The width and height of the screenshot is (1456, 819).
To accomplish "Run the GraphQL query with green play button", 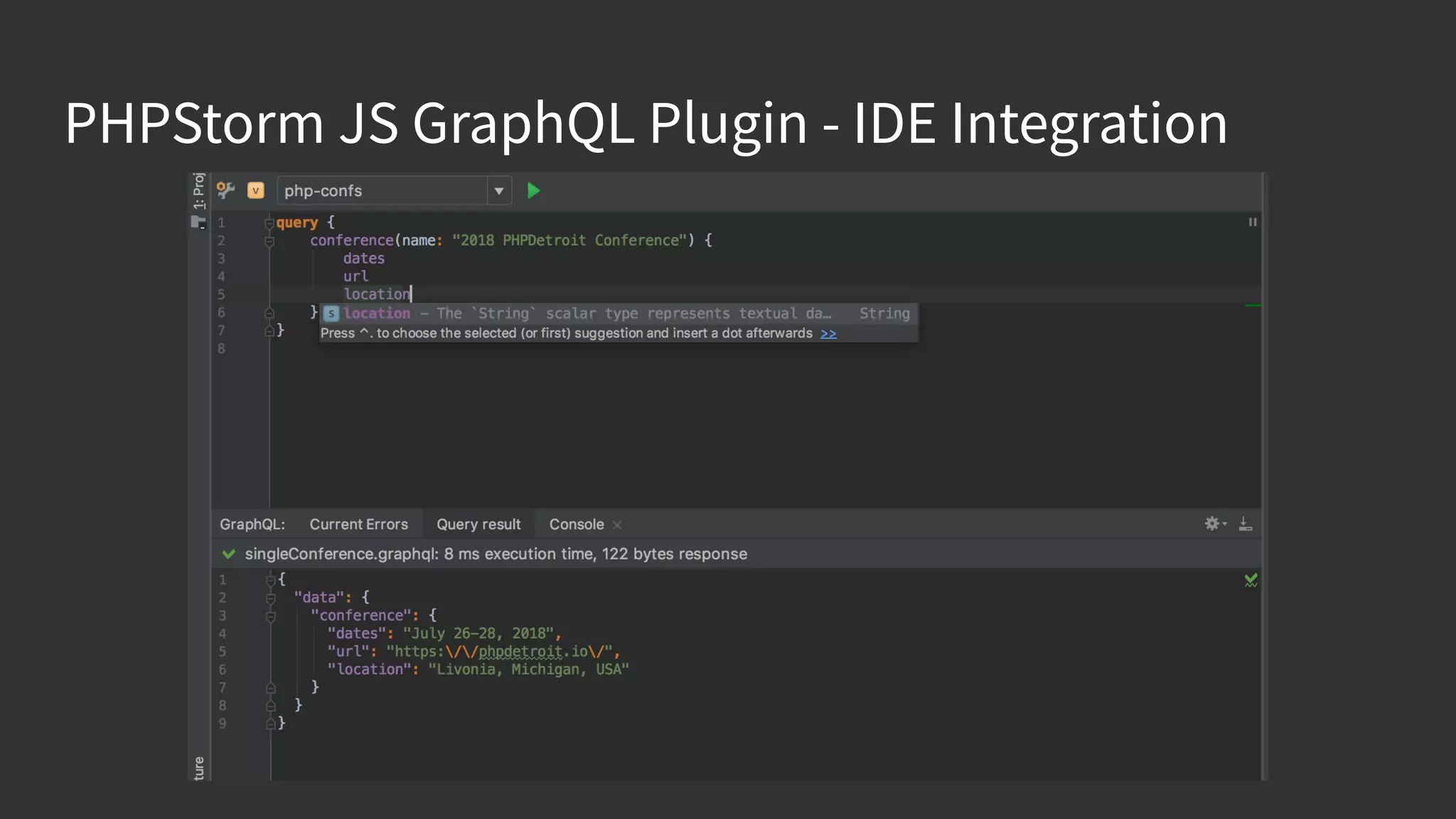I will pyautogui.click(x=533, y=191).
